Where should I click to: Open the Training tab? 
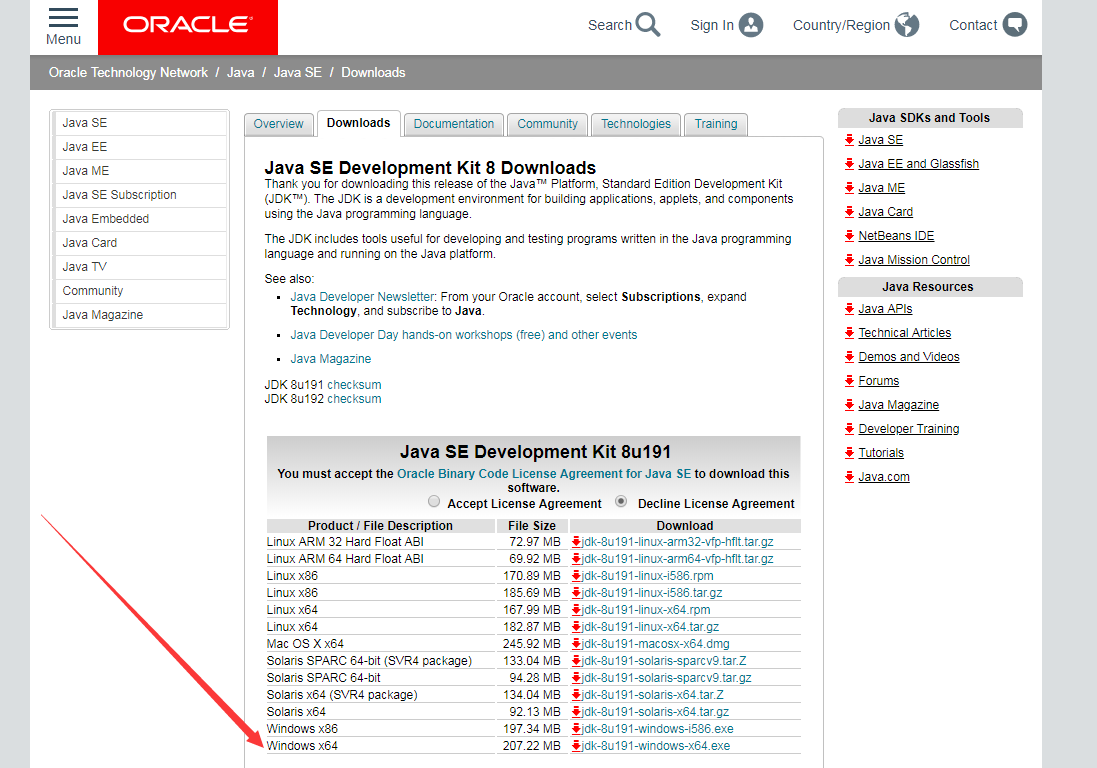click(716, 124)
